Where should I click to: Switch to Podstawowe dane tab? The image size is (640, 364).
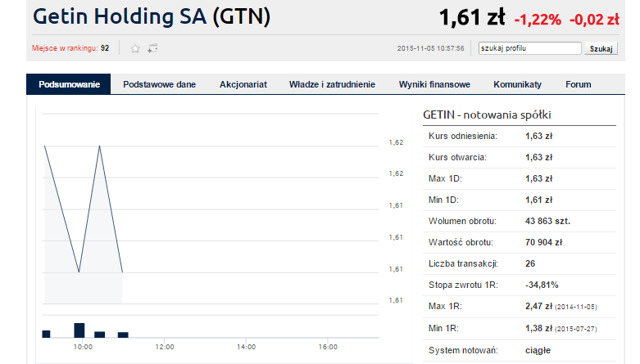(159, 84)
